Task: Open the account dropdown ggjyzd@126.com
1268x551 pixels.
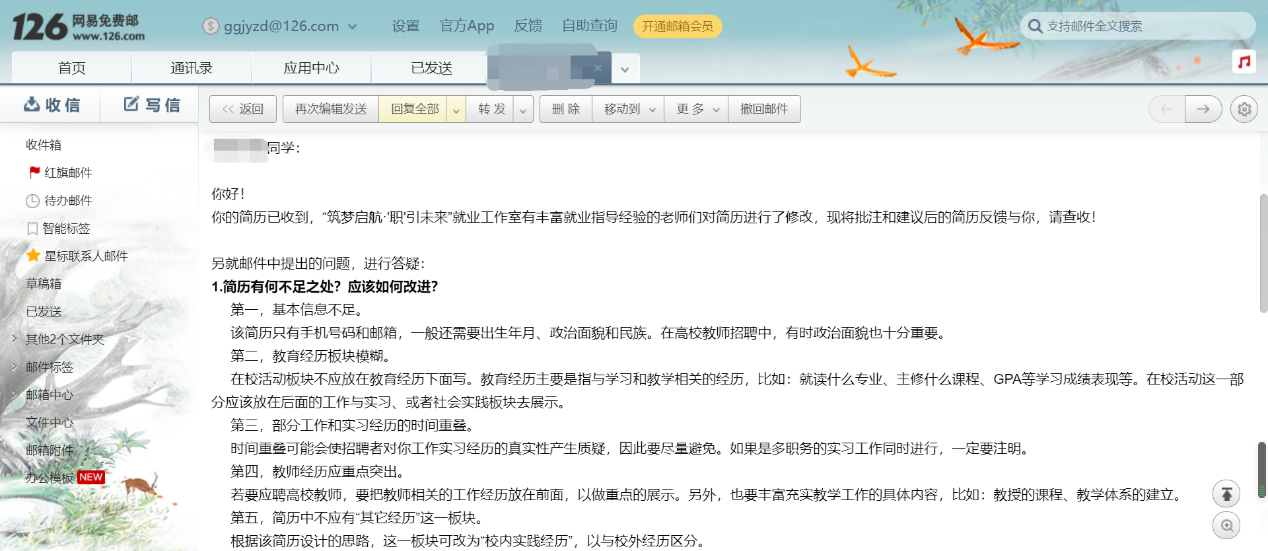Action: [284, 26]
